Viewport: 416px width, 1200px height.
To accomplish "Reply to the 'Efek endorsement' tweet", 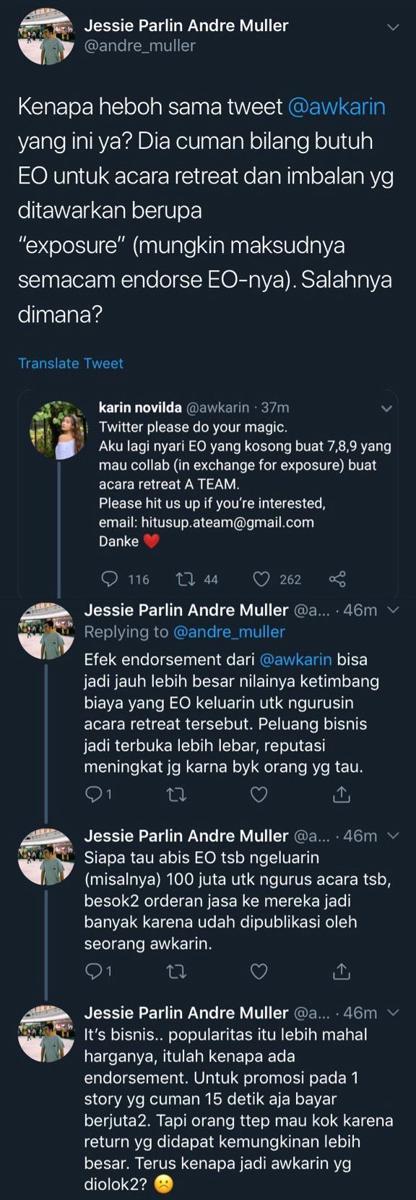I will click(93, 796).
